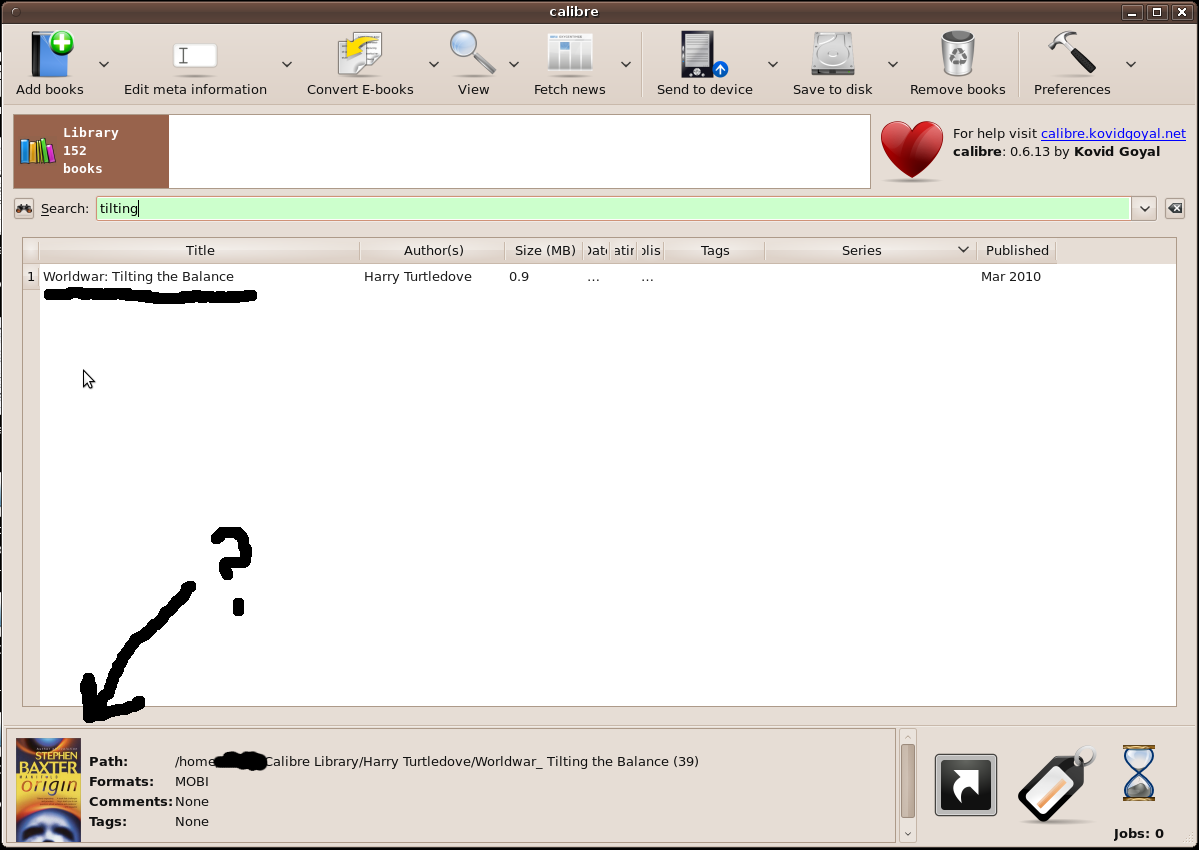Screen dimensions: 1199x850
Task: Open the book Path location text
Action: [x=437, y=761]
